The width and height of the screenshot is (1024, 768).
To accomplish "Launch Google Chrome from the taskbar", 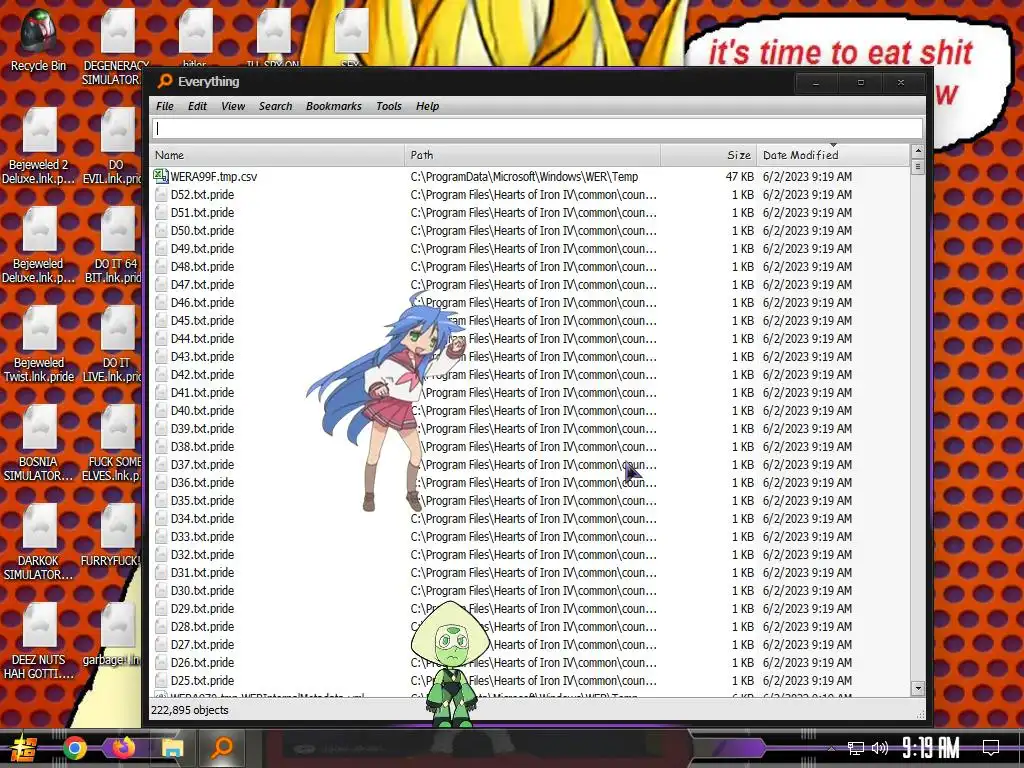I will [74, 748].
